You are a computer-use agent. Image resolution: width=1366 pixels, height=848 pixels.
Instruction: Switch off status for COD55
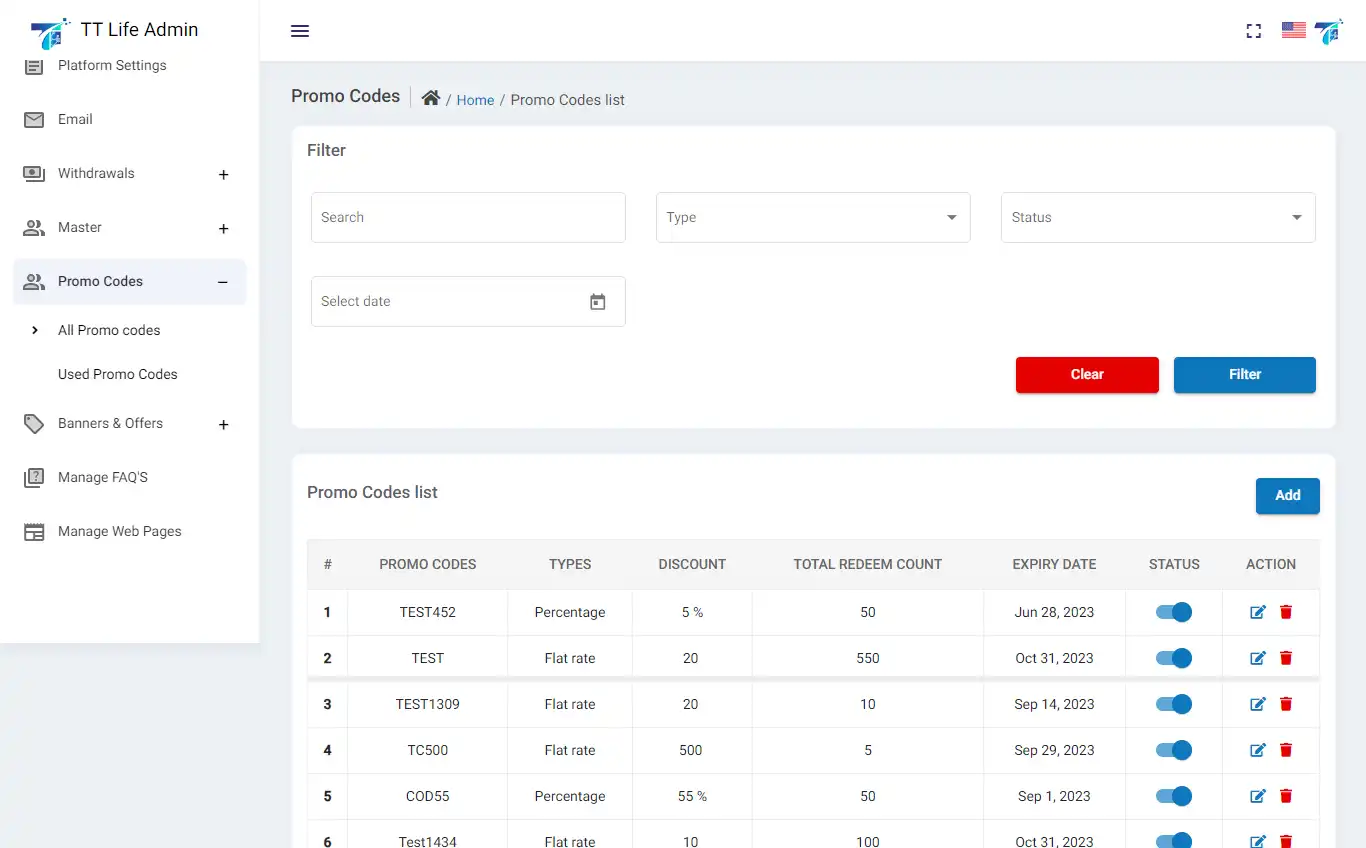[1174, 796]
